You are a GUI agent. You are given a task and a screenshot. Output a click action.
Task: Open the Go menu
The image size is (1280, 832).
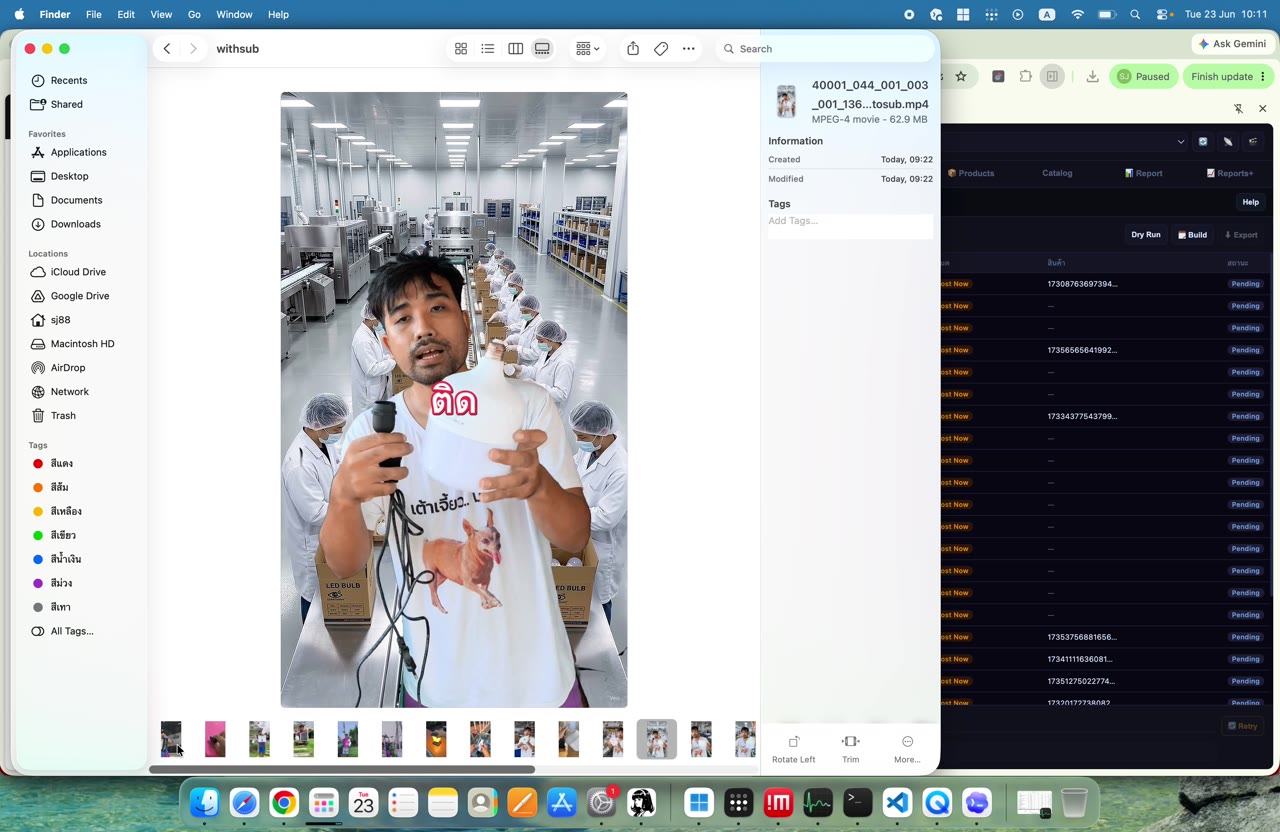point(194,15)
